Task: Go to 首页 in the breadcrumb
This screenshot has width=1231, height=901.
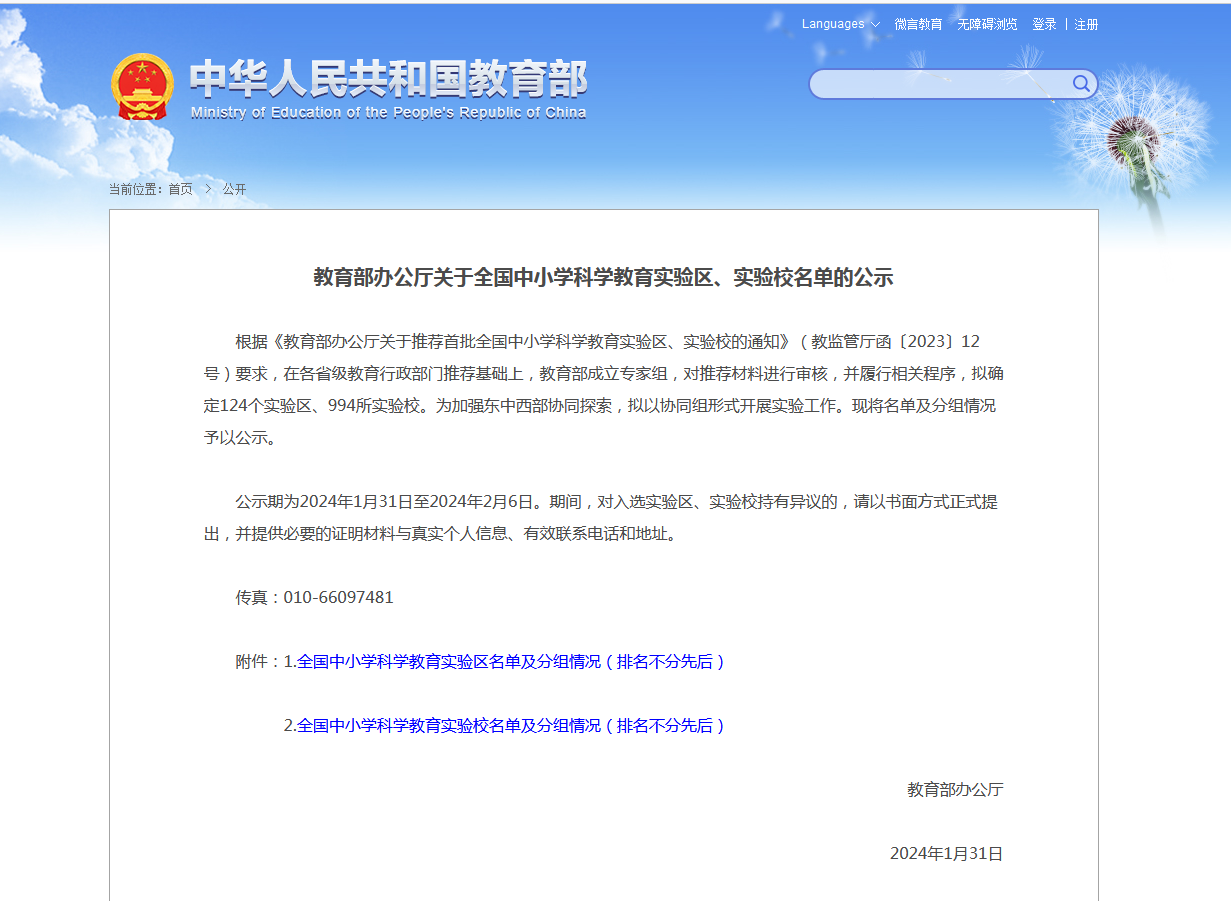Action: 180,189
